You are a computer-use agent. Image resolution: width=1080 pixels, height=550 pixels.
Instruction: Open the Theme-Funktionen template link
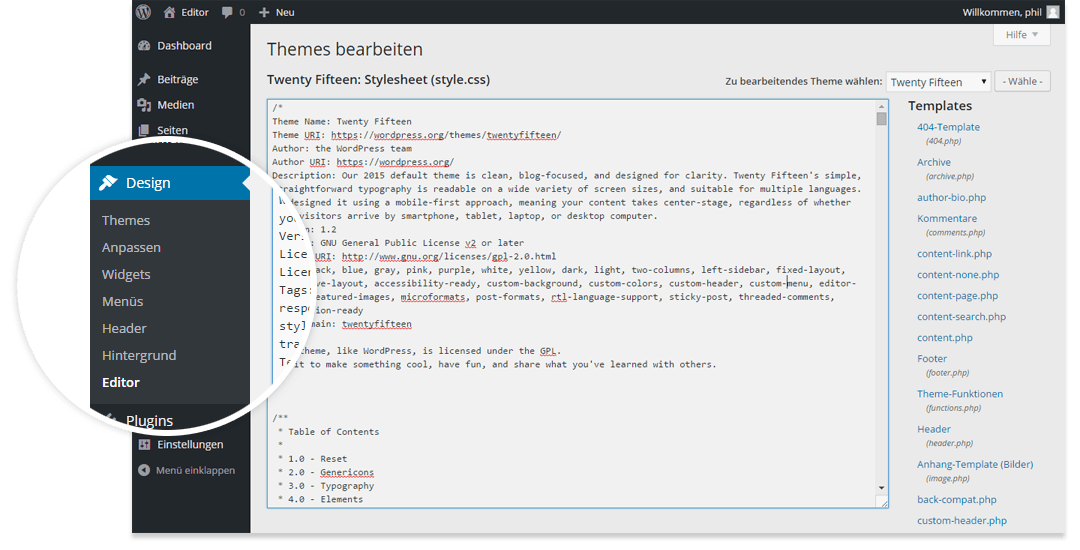(959, 394)
